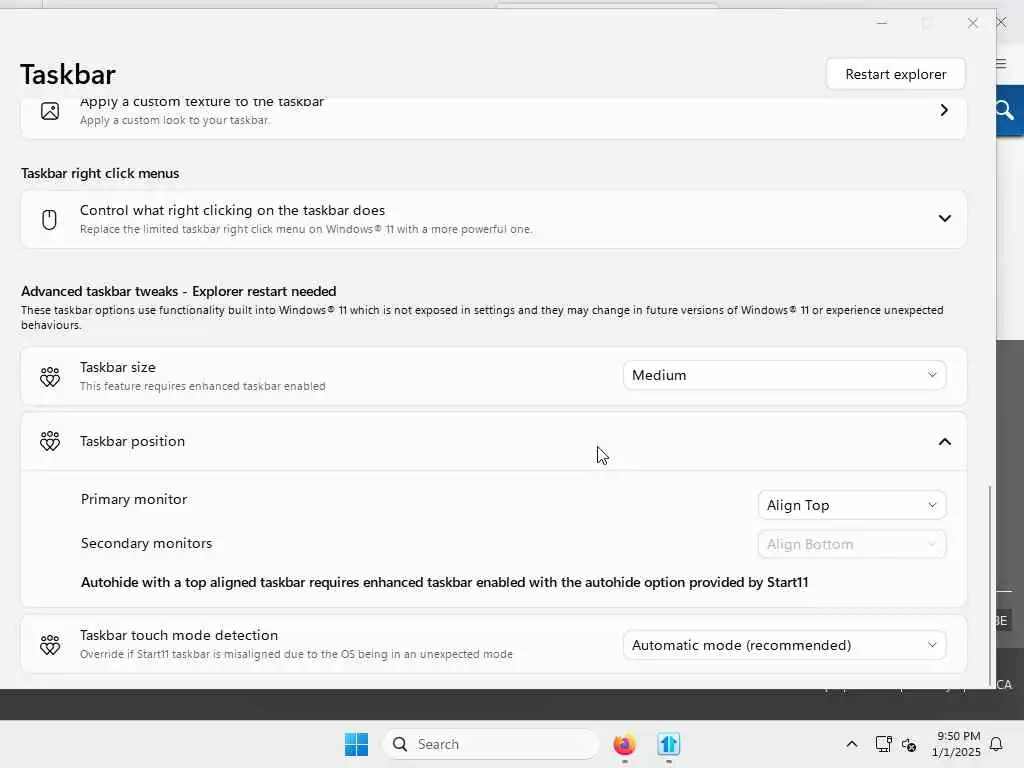This screenshot has width=1024, height=768.
Task: Click the Autohide with a top aligned taskbar note
Action: (445, 583)
